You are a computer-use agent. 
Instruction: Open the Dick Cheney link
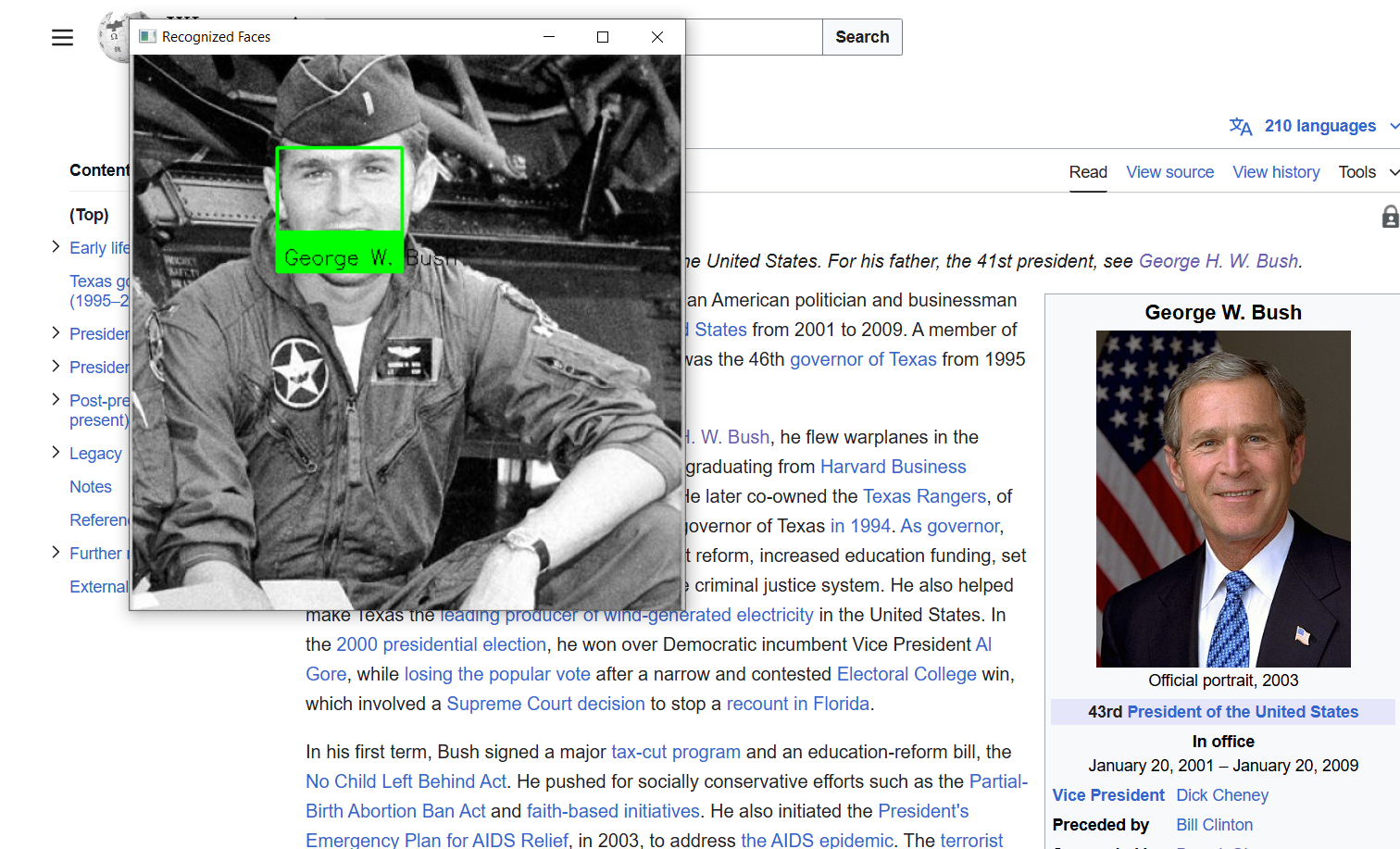click(1222, 795)
